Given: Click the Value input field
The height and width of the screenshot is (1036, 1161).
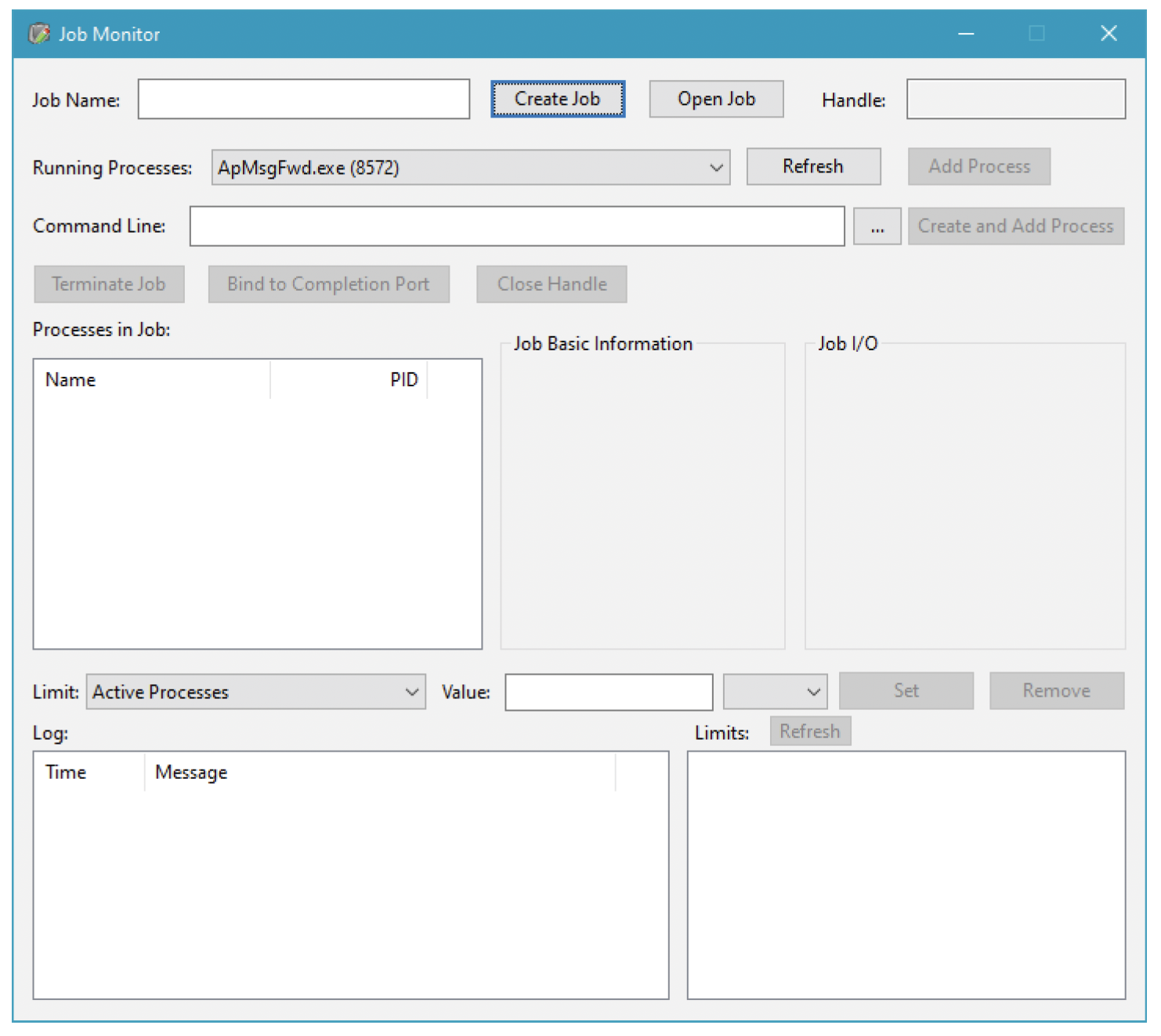Looking at the screenshot, I should pyautogui.click(x=609, y=692).
